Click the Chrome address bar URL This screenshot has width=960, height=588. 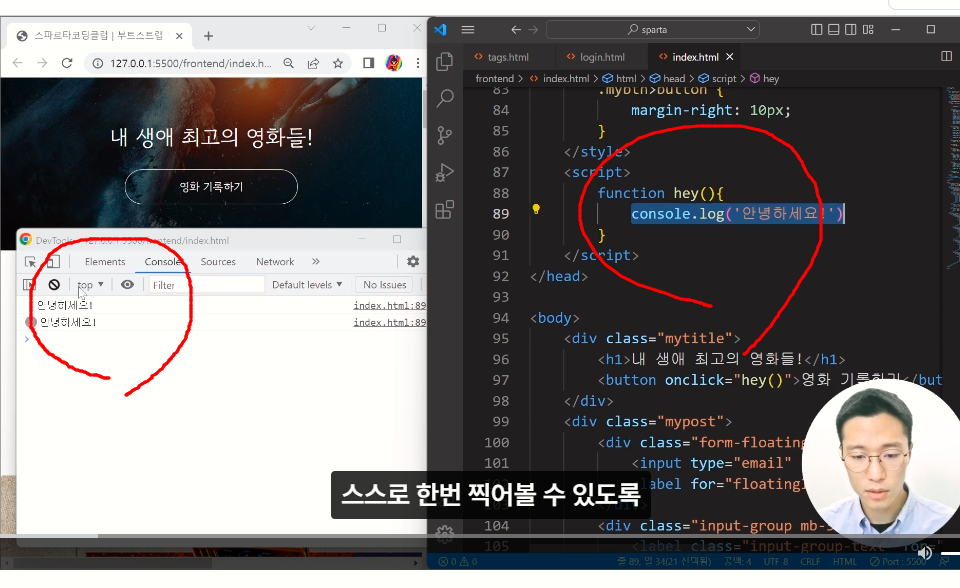click(x=190, y=63)
